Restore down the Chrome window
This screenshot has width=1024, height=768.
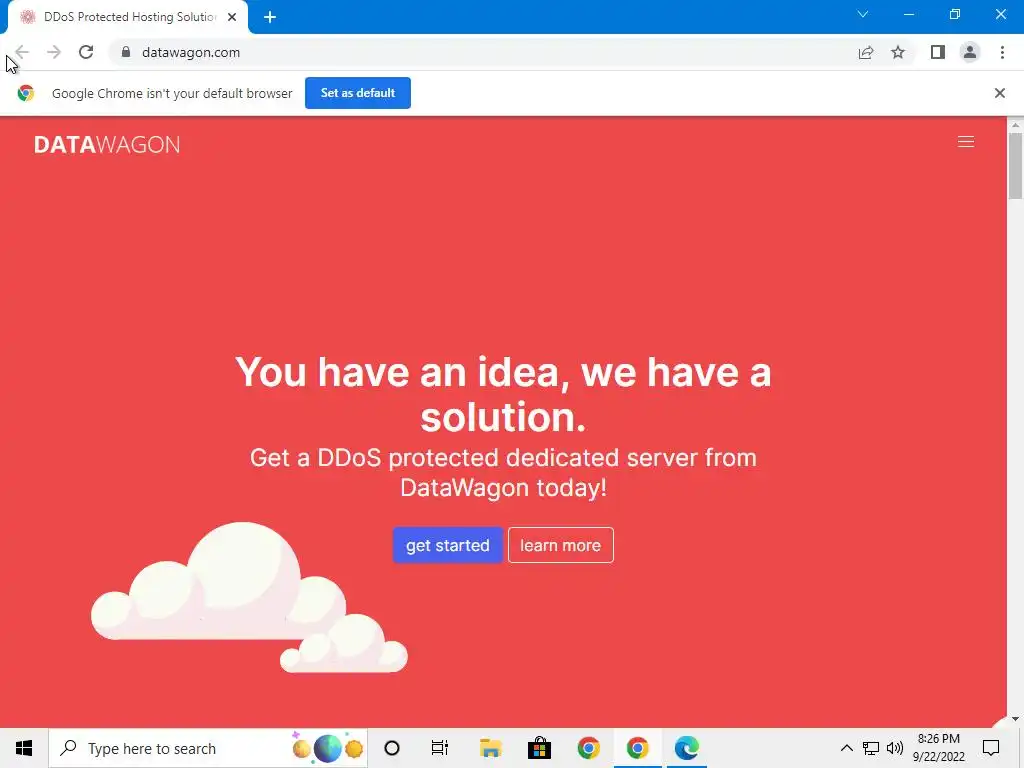[955, 14]
